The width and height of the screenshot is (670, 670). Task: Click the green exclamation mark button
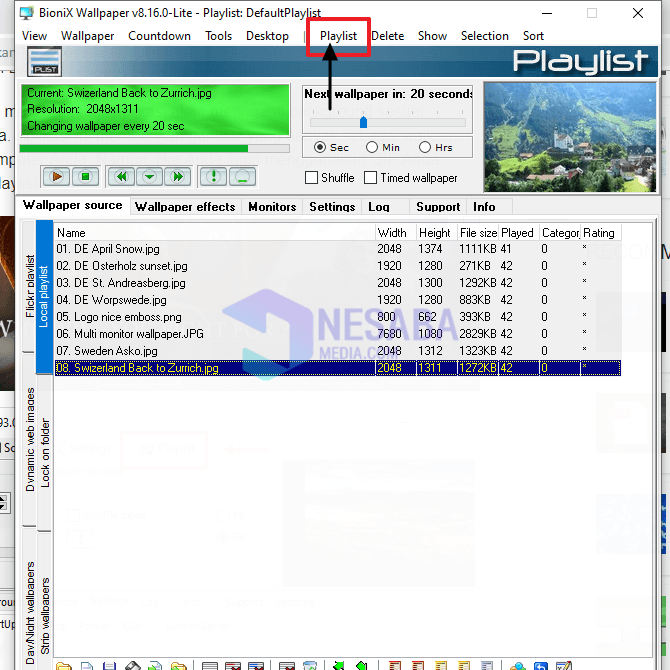pos(213,176)
